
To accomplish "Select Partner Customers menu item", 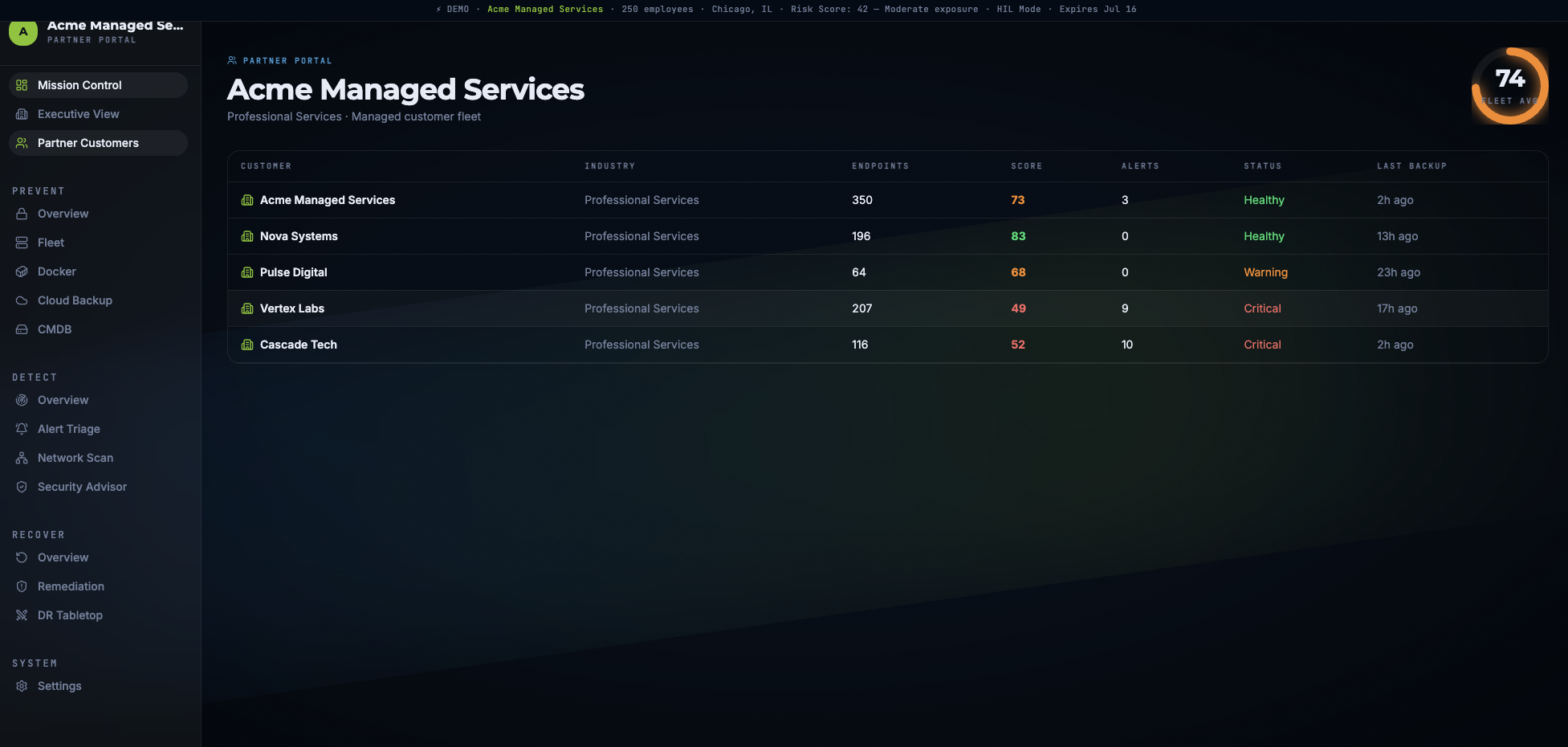I will click(x=98, y=143).
